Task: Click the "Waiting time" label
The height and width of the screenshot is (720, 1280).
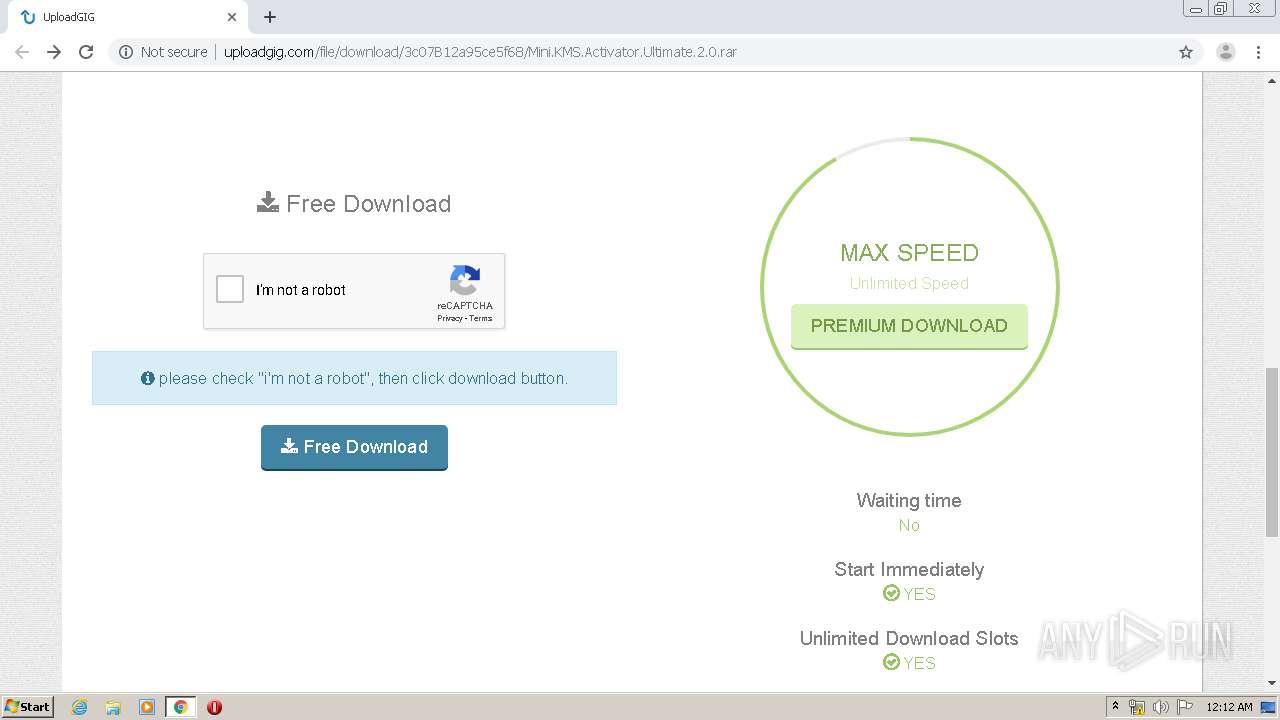Action: pyautogui.click(x=909, y=501)
